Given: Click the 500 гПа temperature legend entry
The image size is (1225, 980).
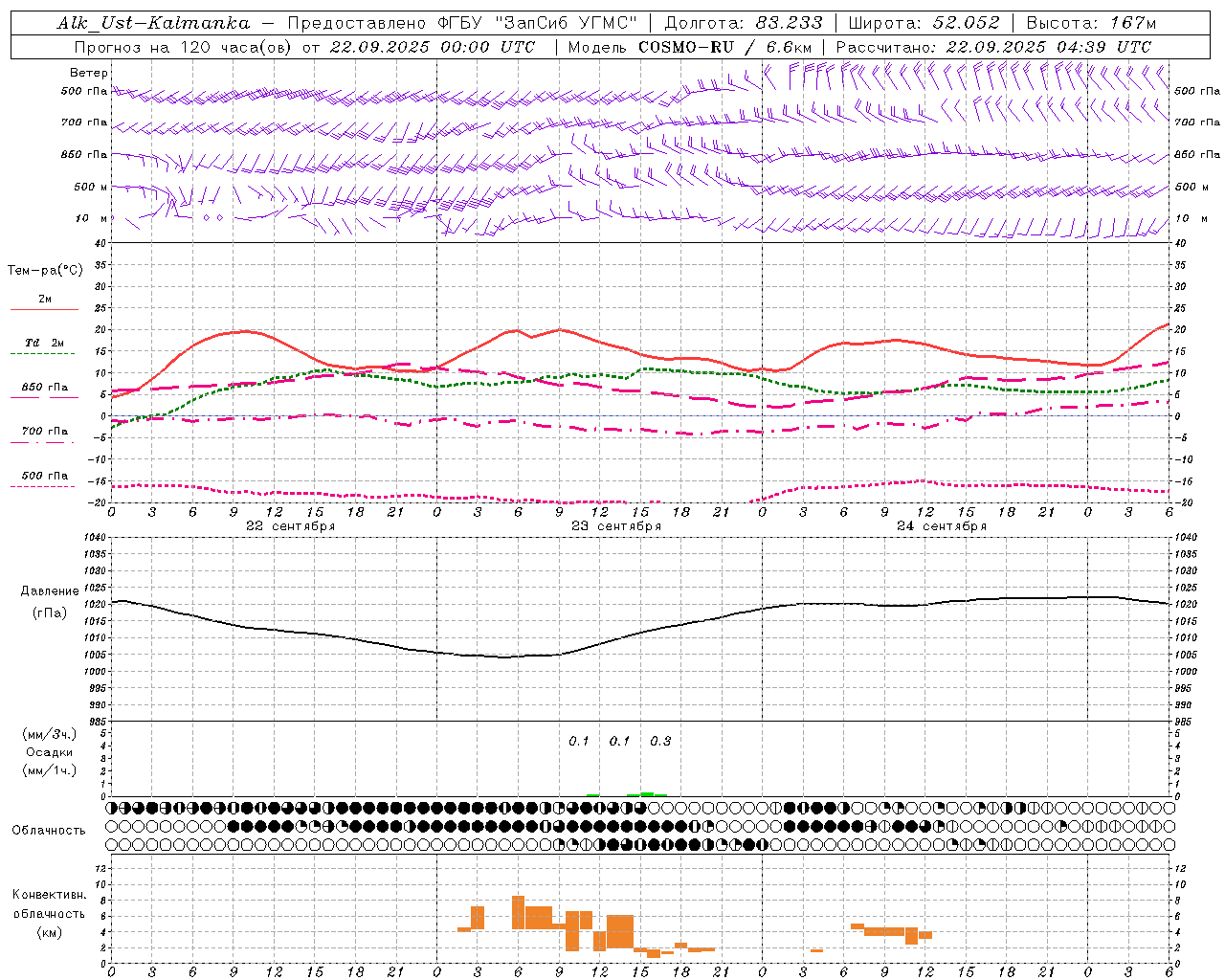Looking at the screenshot, I should tap(45, 475).
